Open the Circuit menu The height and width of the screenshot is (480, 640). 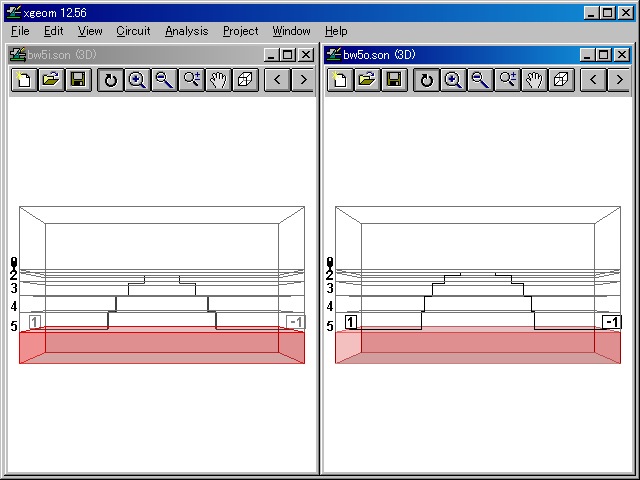tap(133, 31)
